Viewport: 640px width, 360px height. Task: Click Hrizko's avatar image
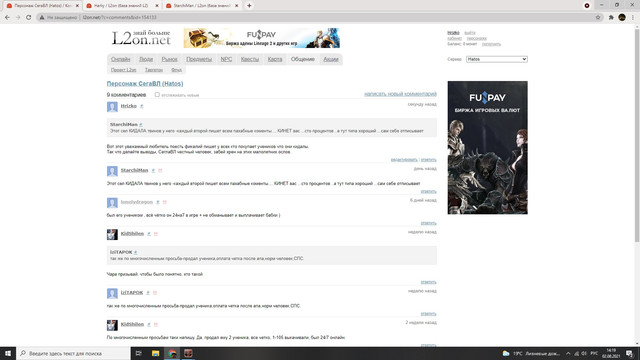[x=112, y=107]
